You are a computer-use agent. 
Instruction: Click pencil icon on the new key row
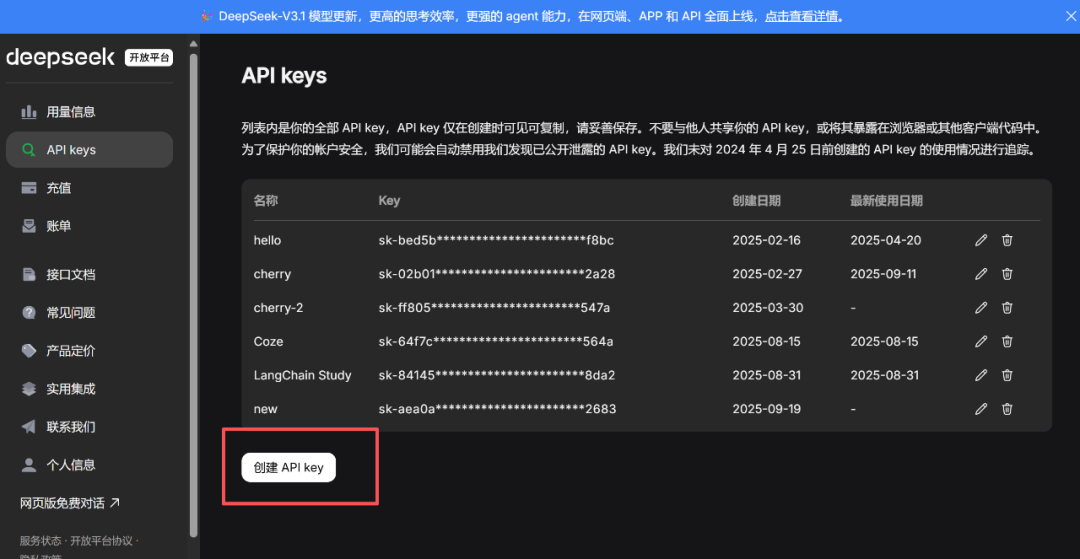pyautogui.click(x=982, y=409)
